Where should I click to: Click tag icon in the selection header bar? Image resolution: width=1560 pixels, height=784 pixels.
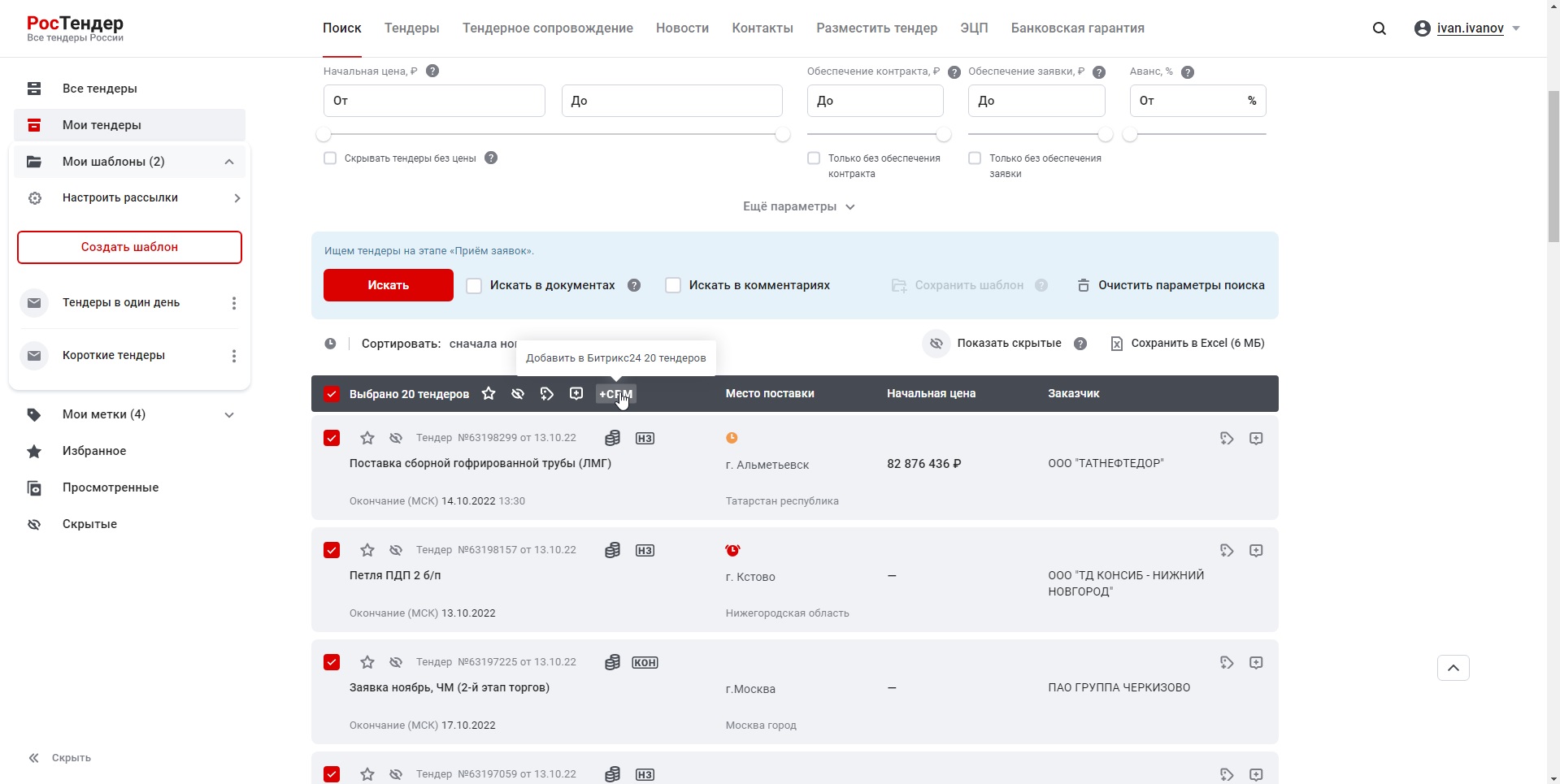tap(547, 394)
